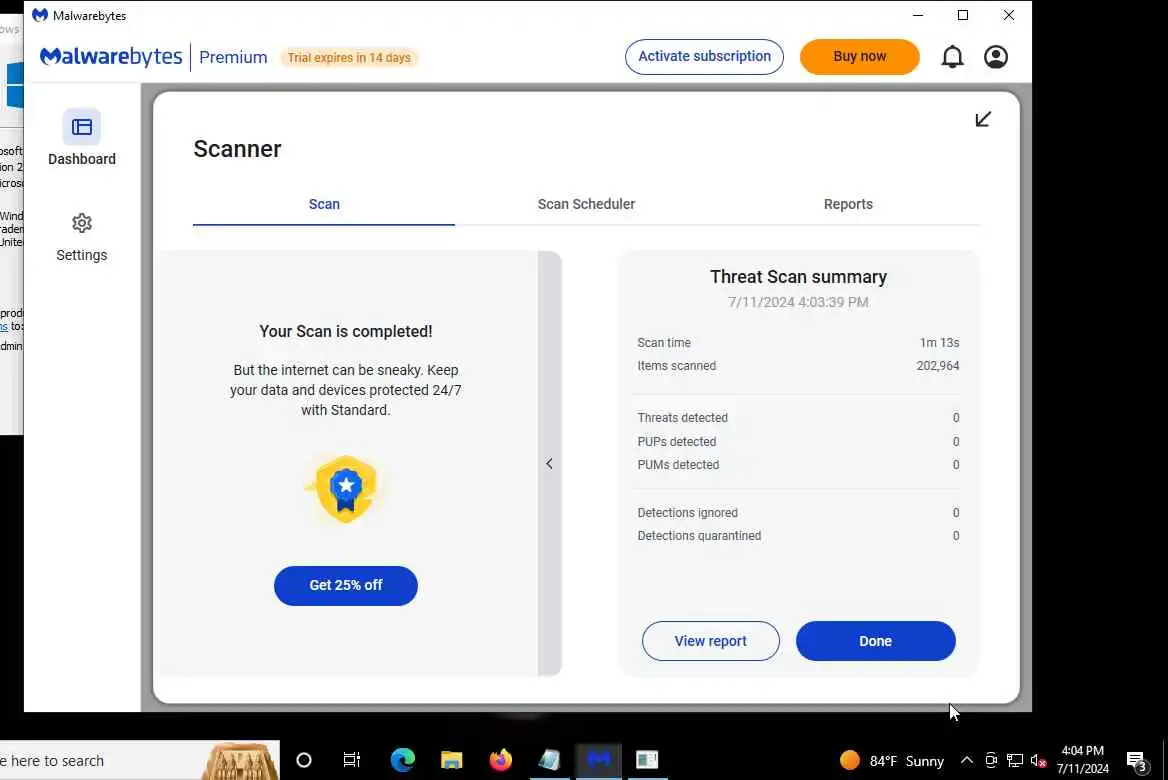This screenshot has width=1168, height=780.
Task: Open the notifications bell
Action: [952, 57]
